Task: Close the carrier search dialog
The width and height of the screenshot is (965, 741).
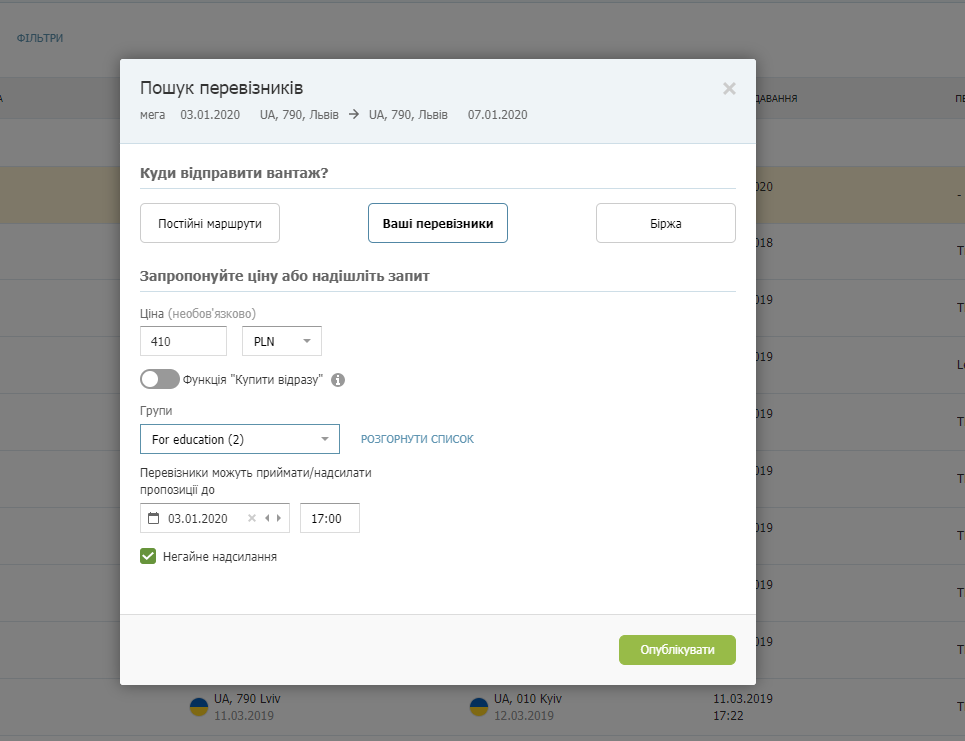Action: [x=729, y=89]
